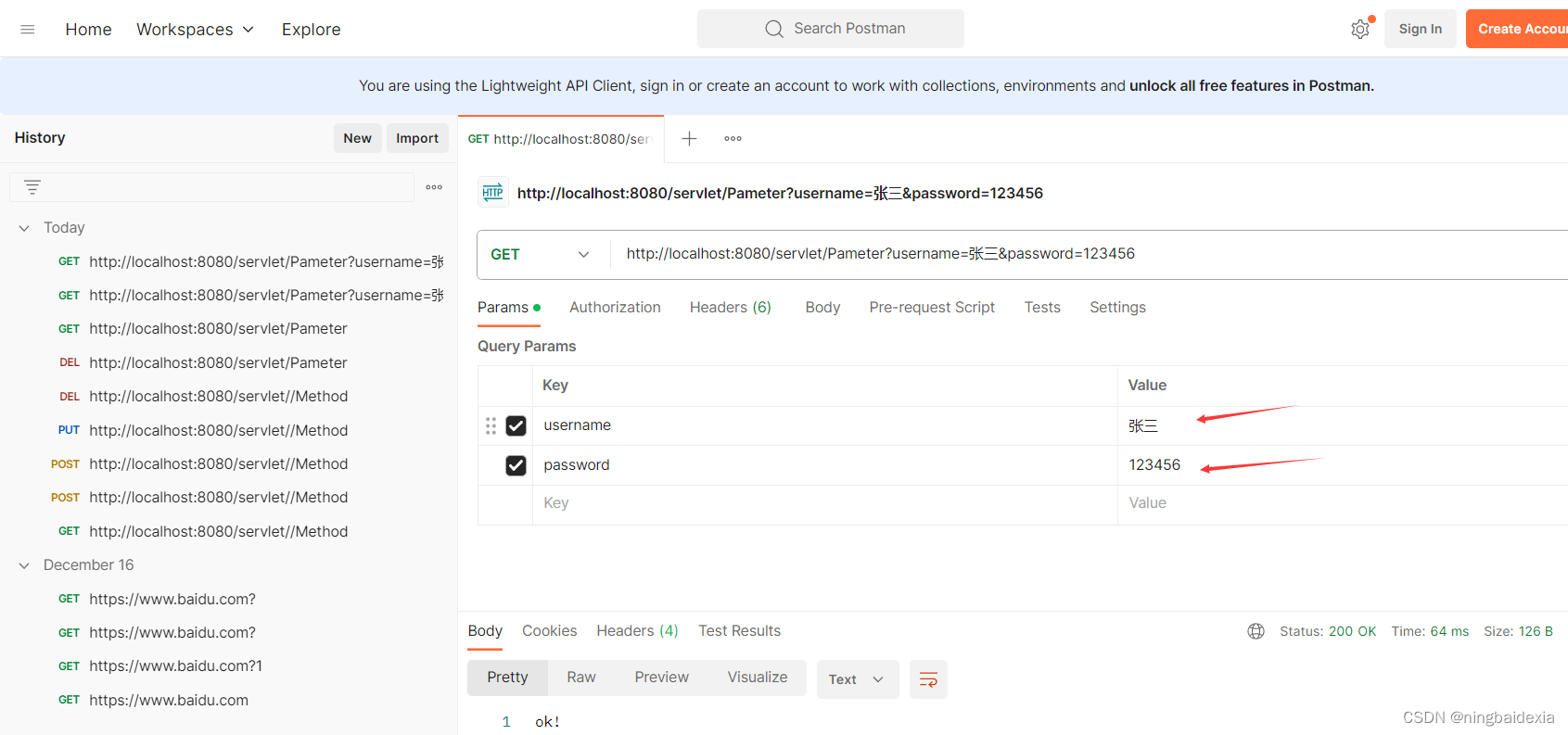Uncheck the password parameter checkbox
This screenshot has height=735, width=1568.
point(516,465)
